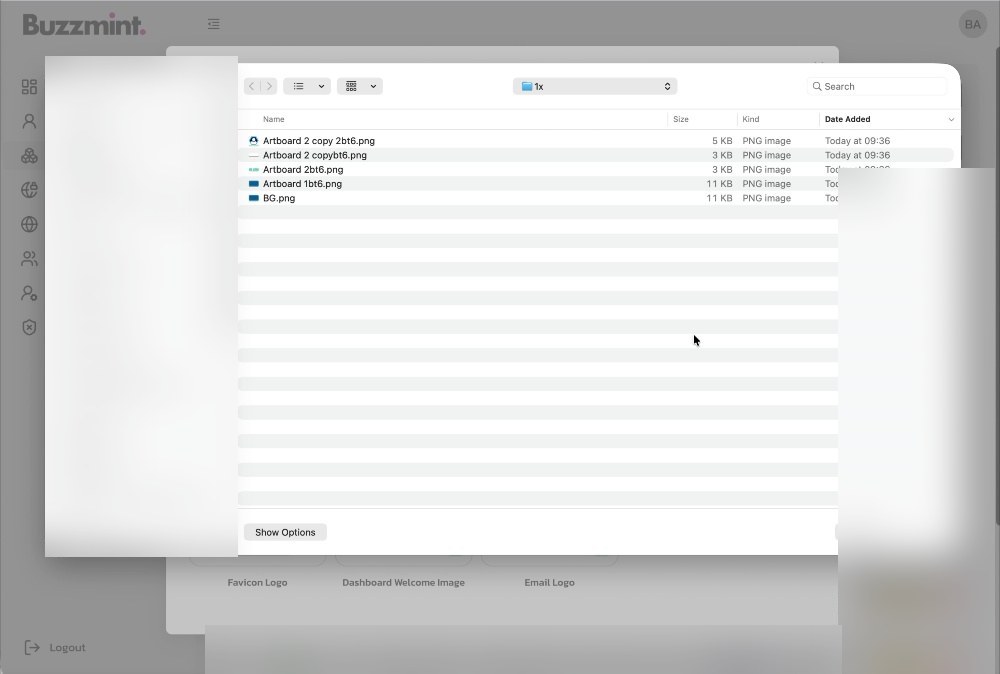Toggle the sidebar collapse menu icon
The height and width of the screenshot is (674, 1000).
click(214, 24)
